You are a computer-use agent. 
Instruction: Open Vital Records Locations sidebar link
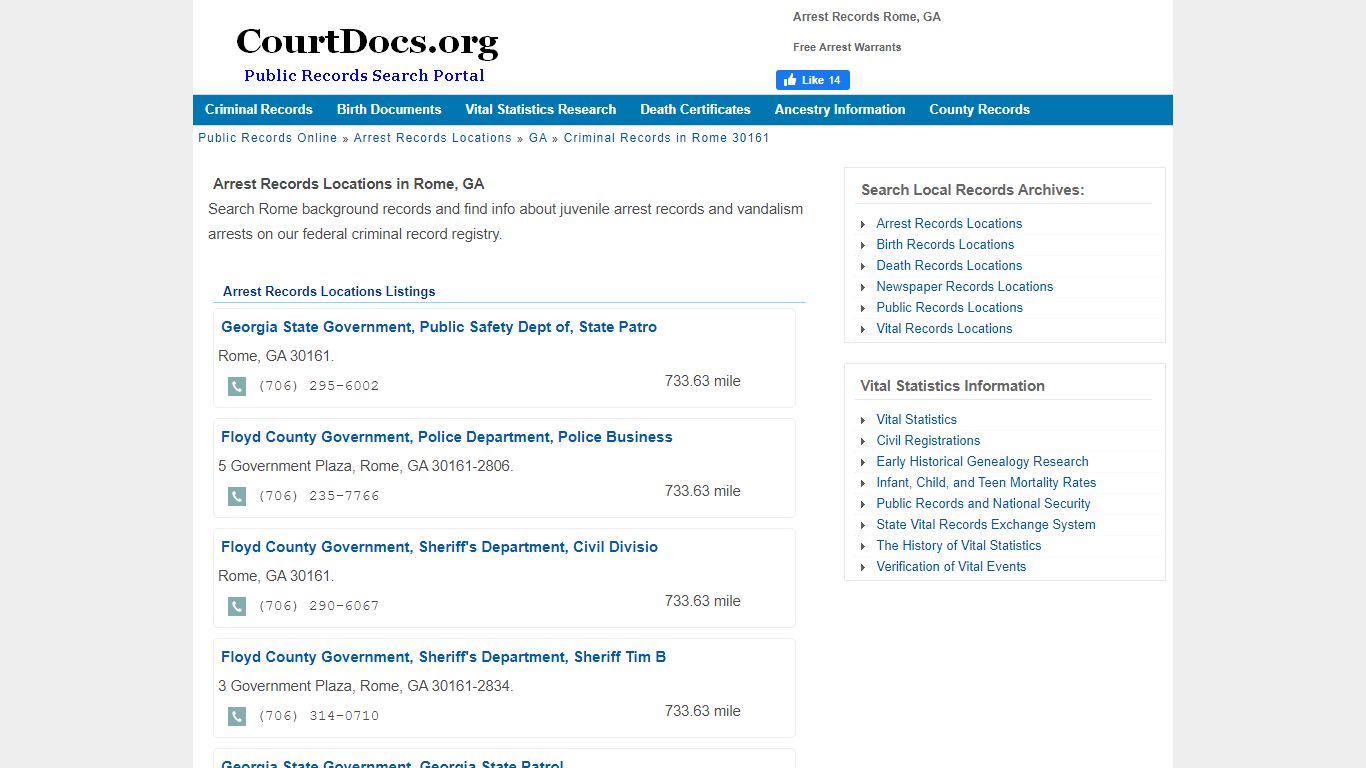(x=944, y=328)
